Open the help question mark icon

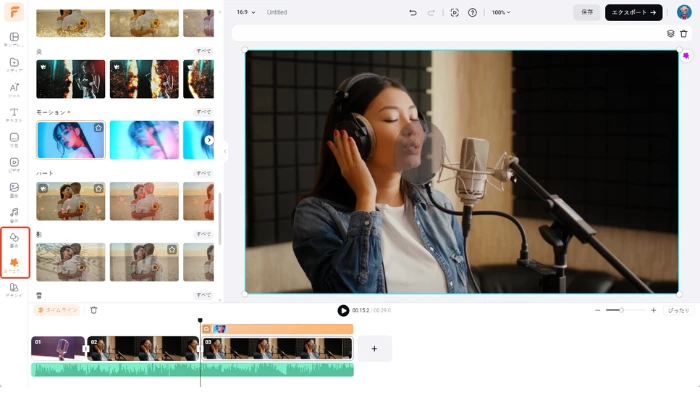[x=472, y=12]
